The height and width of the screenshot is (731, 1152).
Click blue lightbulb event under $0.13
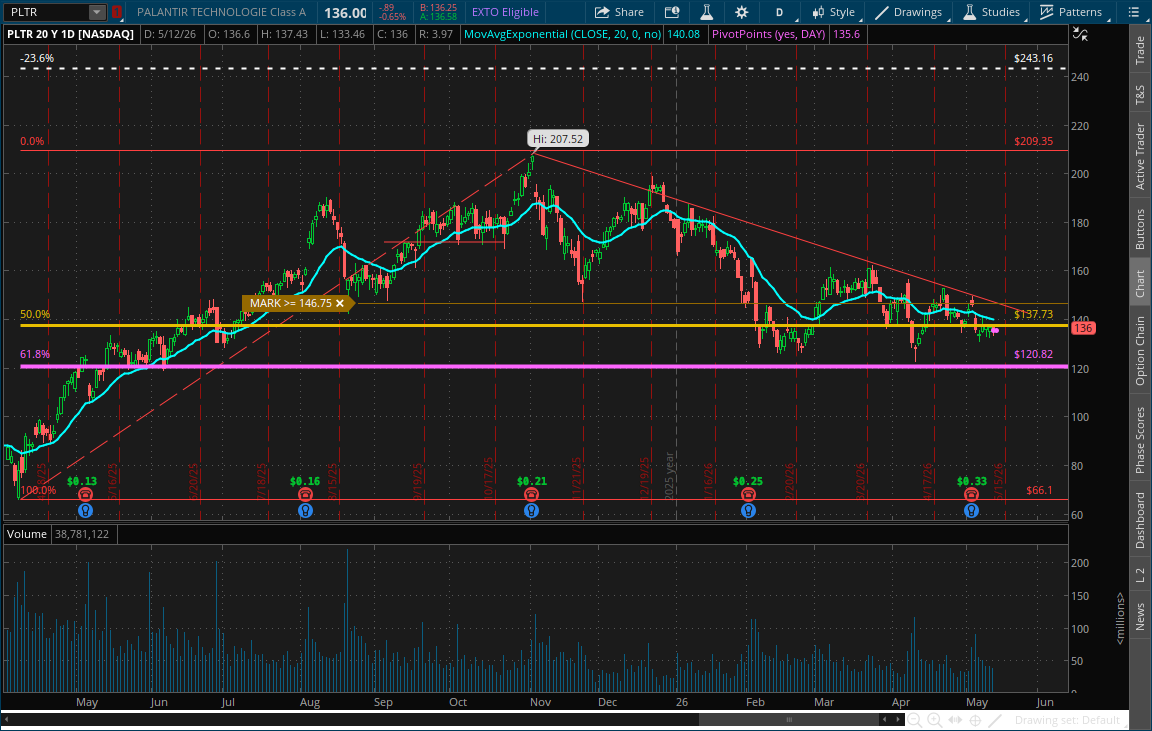85,510
